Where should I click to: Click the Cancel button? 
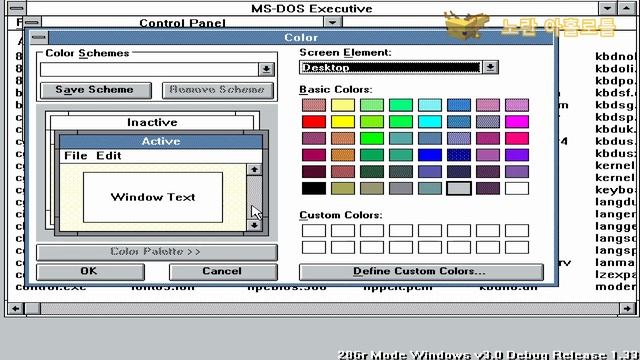[x=223, y=271]
